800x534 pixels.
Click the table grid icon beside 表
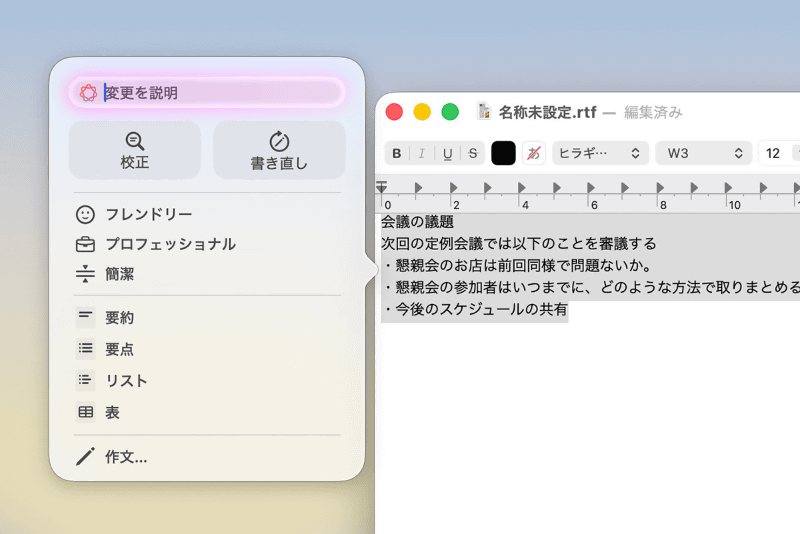click(85, 412)
